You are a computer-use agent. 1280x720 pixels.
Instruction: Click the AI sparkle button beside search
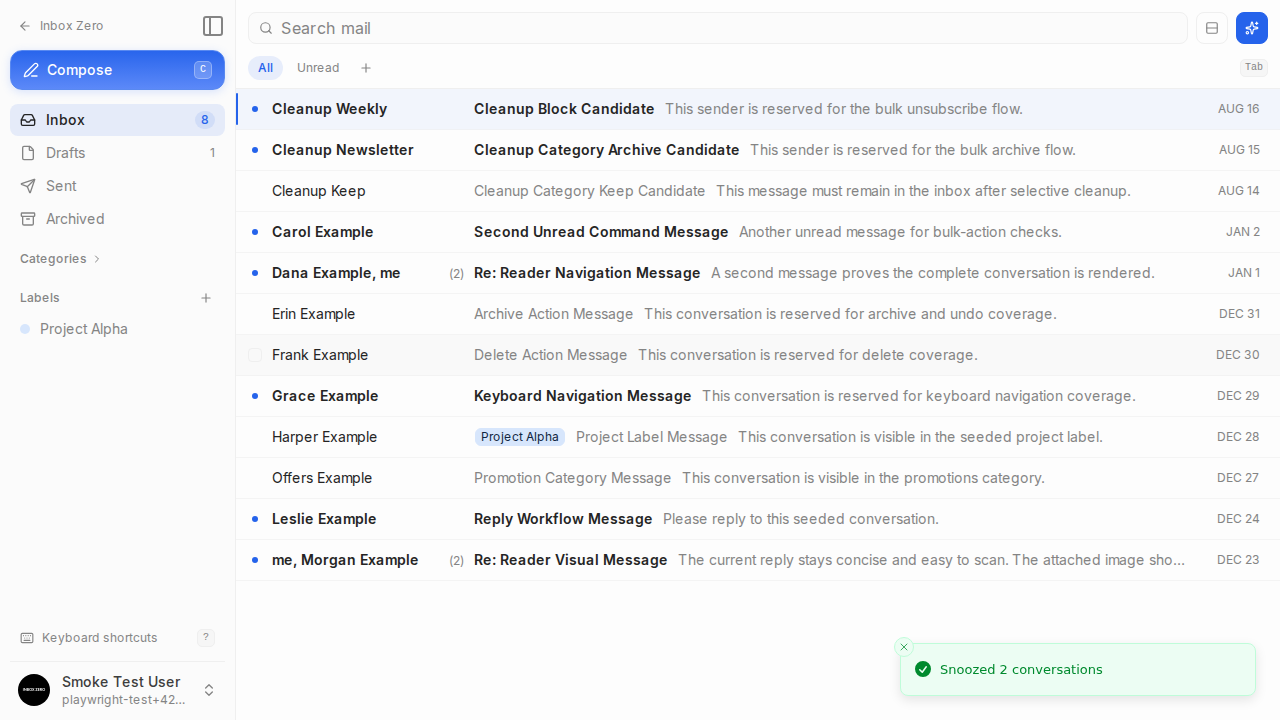click(x=1252, y=28)
